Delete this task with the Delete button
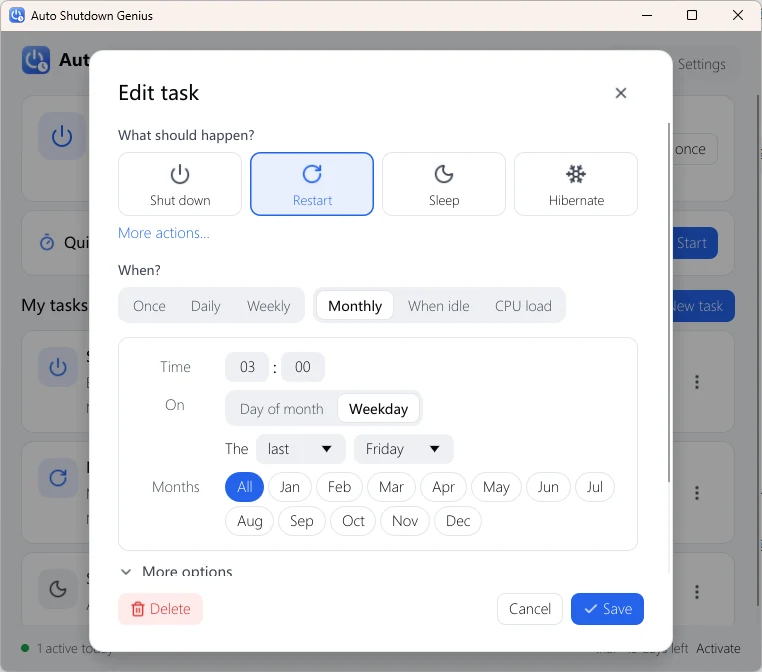The image size is (762, 672). coord(160,609)
